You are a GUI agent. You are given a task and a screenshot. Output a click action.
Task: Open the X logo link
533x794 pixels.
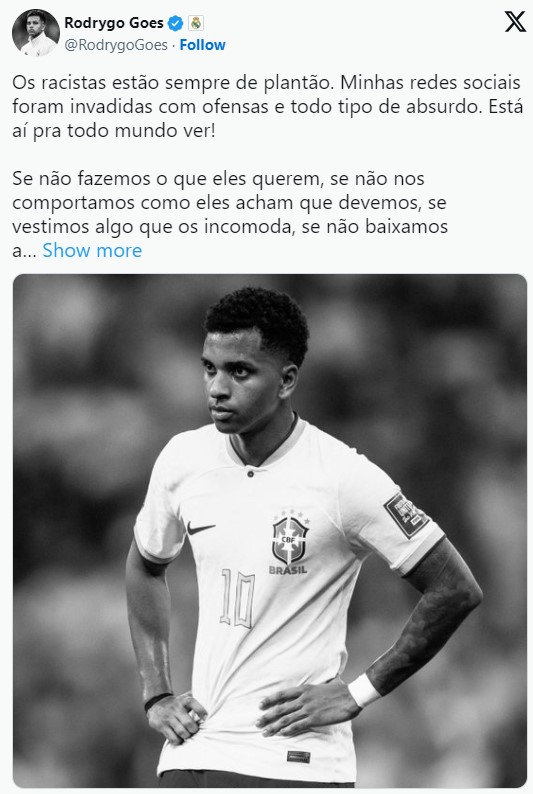515,22
